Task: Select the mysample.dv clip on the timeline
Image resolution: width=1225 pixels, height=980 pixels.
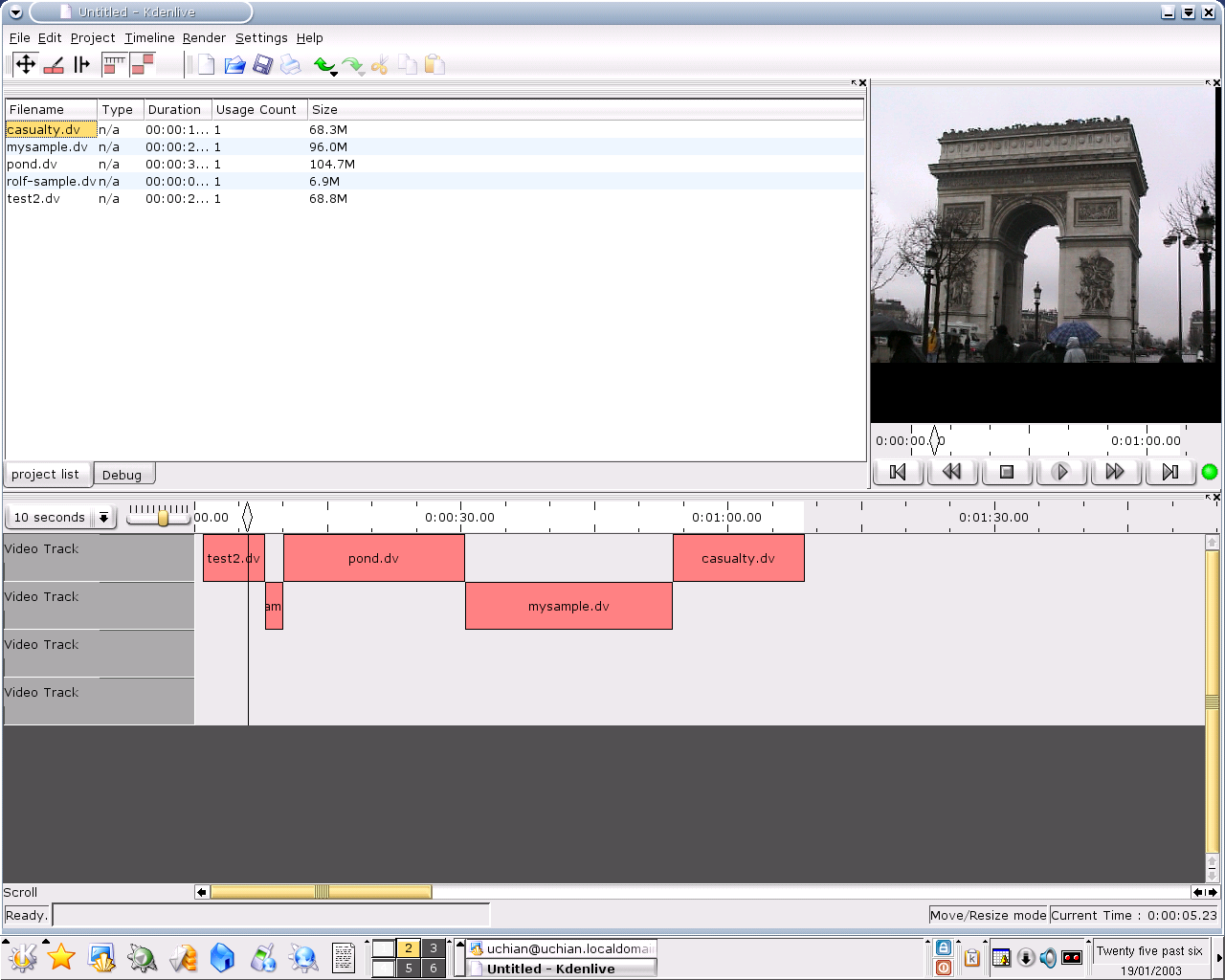Action: click(568, 607)
